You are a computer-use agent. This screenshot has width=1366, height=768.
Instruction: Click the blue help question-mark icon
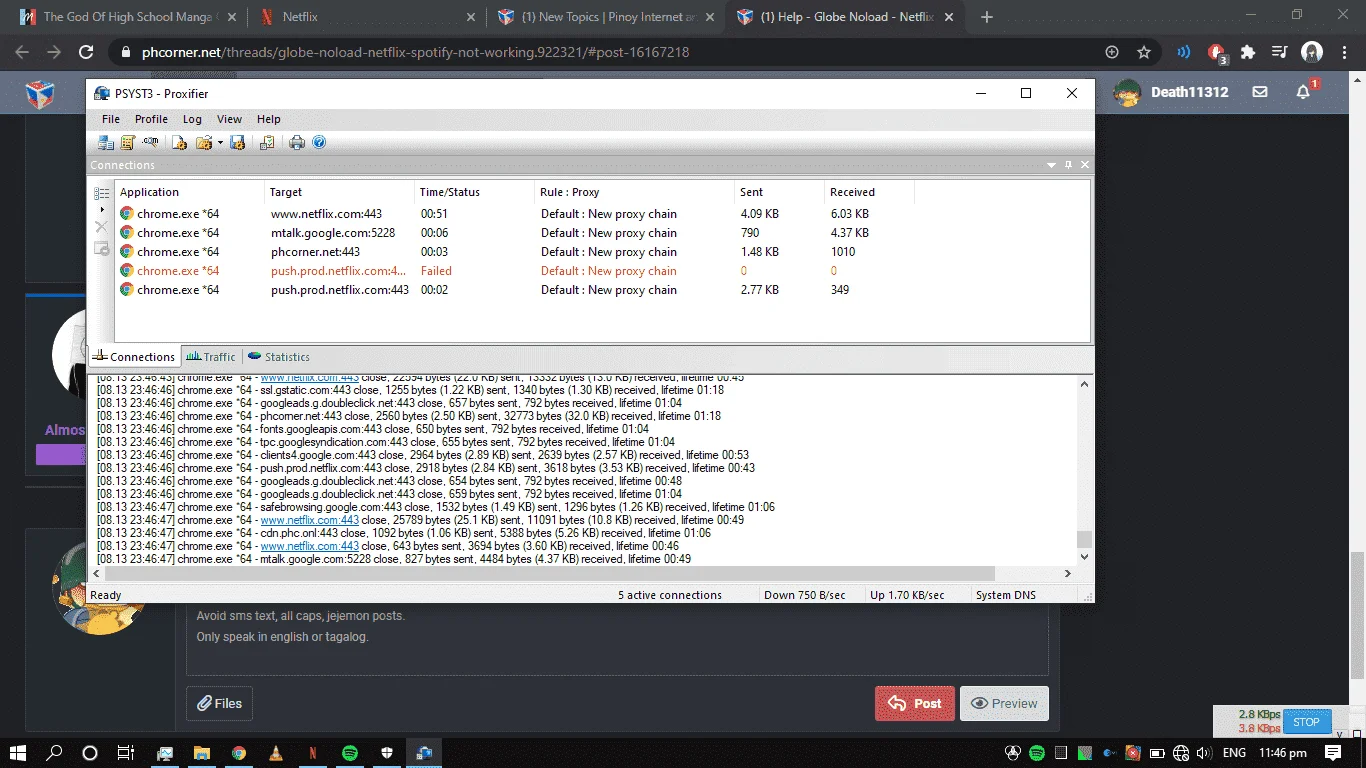(319, 143)
